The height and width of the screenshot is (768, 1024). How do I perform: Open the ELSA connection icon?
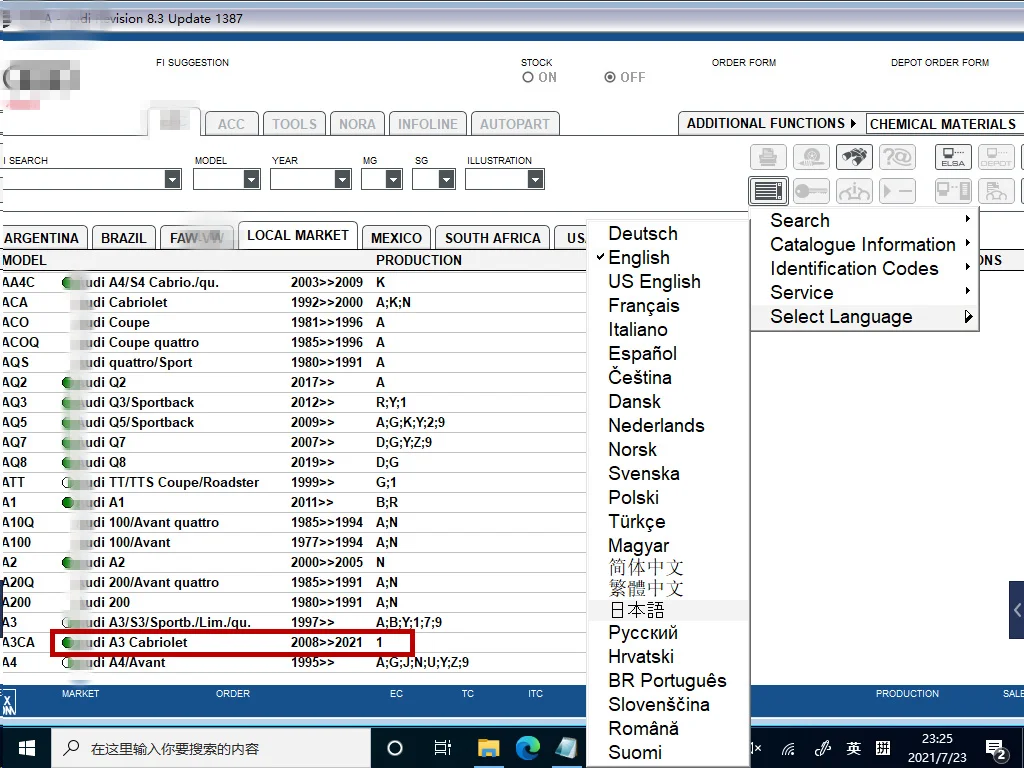[953, 157]
